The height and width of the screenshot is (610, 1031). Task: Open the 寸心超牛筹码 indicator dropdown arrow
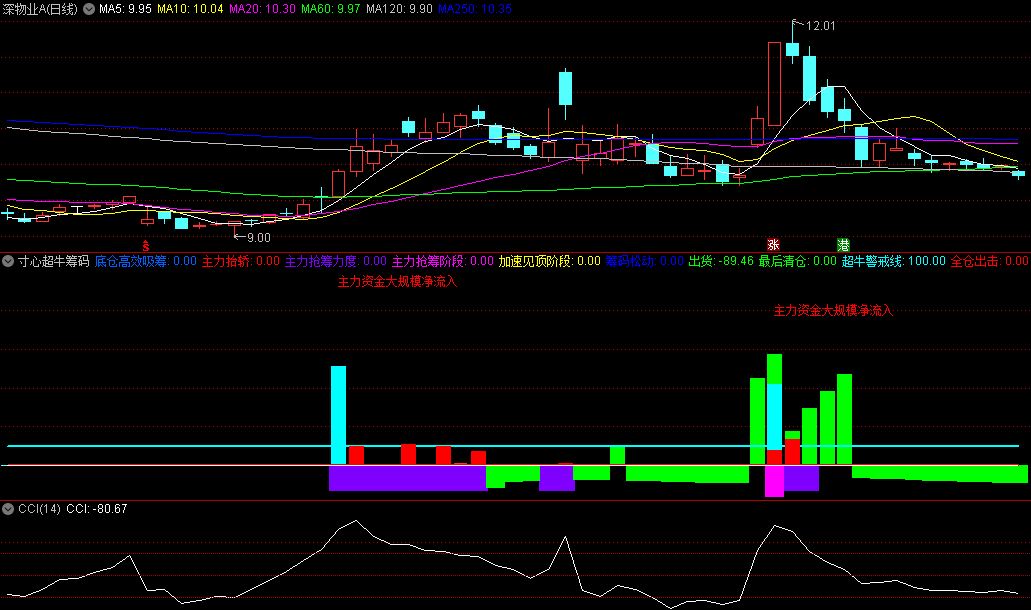[x=8, y=261]
